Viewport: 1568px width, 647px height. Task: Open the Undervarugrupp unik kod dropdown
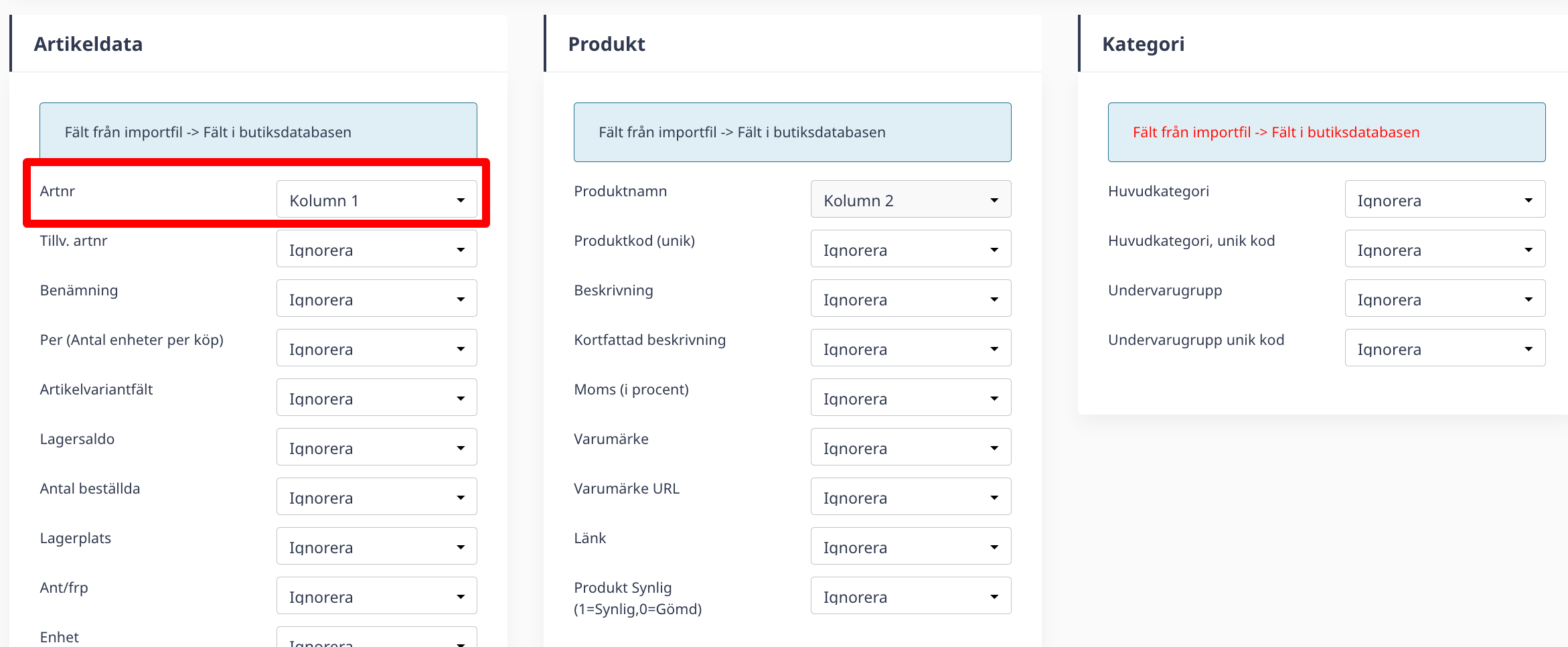click(1445, 348)
